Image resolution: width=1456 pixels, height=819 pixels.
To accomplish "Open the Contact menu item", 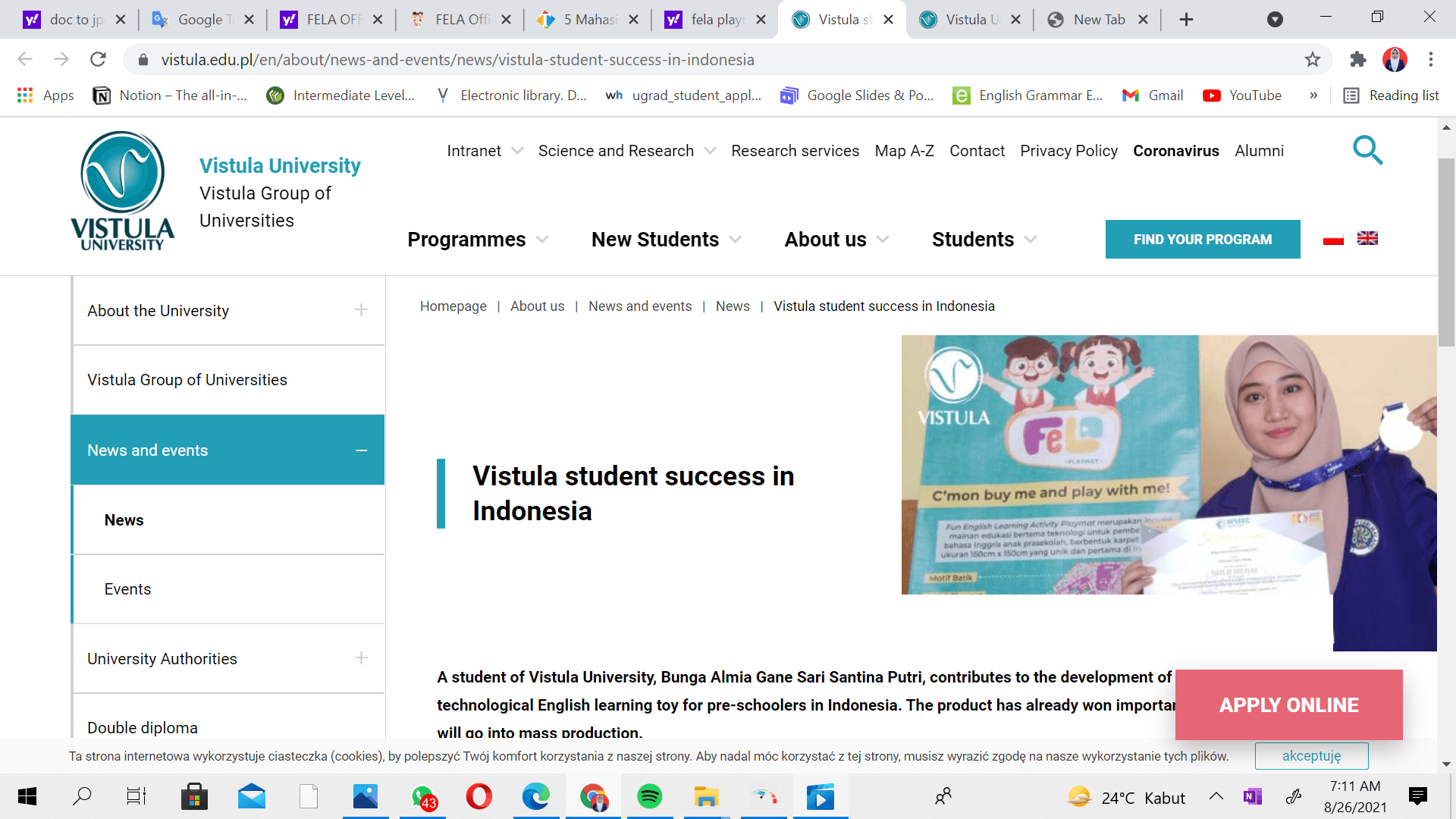I will pyautogui.click(x=977, y=150).
